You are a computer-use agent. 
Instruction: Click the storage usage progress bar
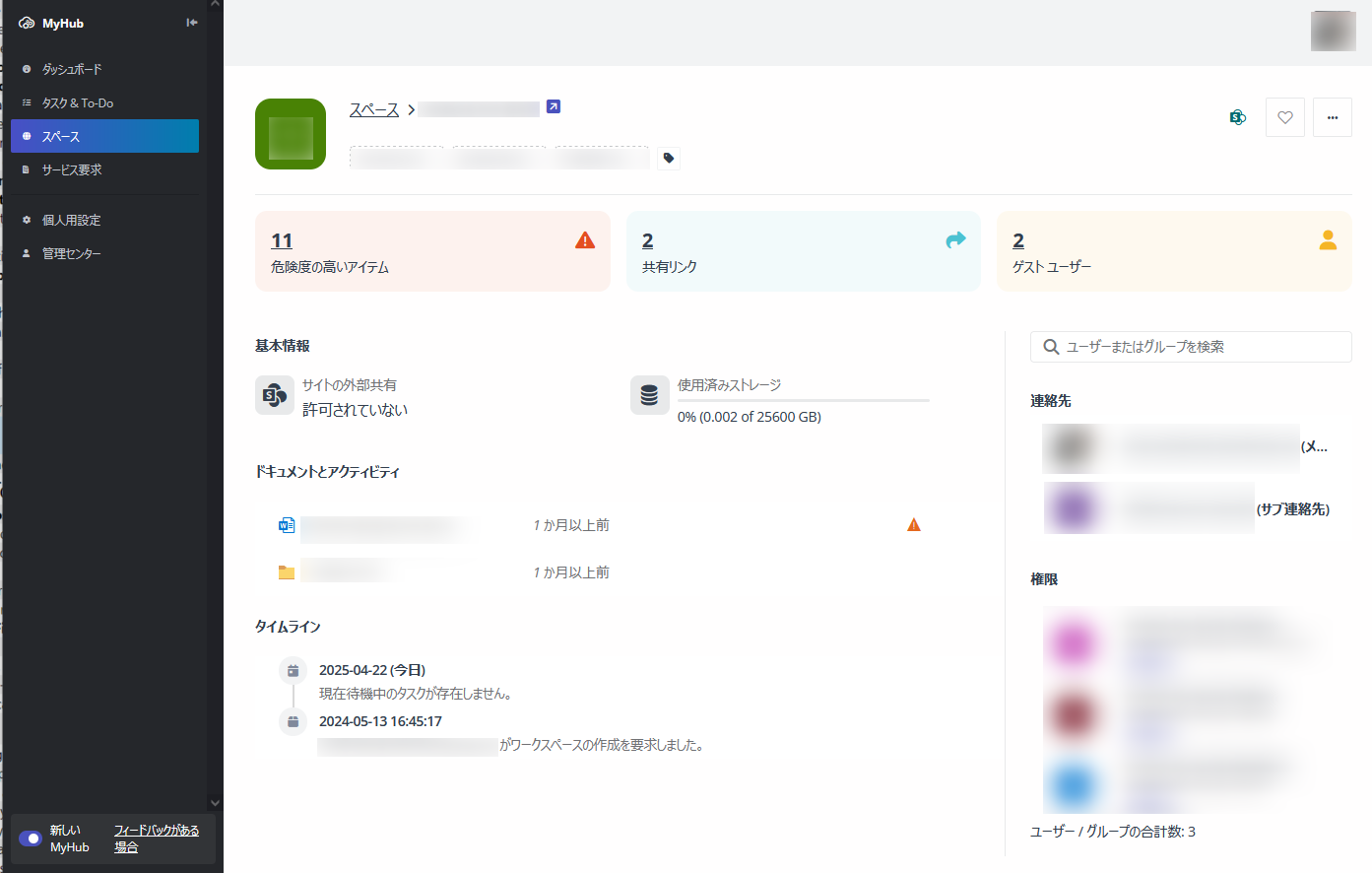(x=804, y=401)
